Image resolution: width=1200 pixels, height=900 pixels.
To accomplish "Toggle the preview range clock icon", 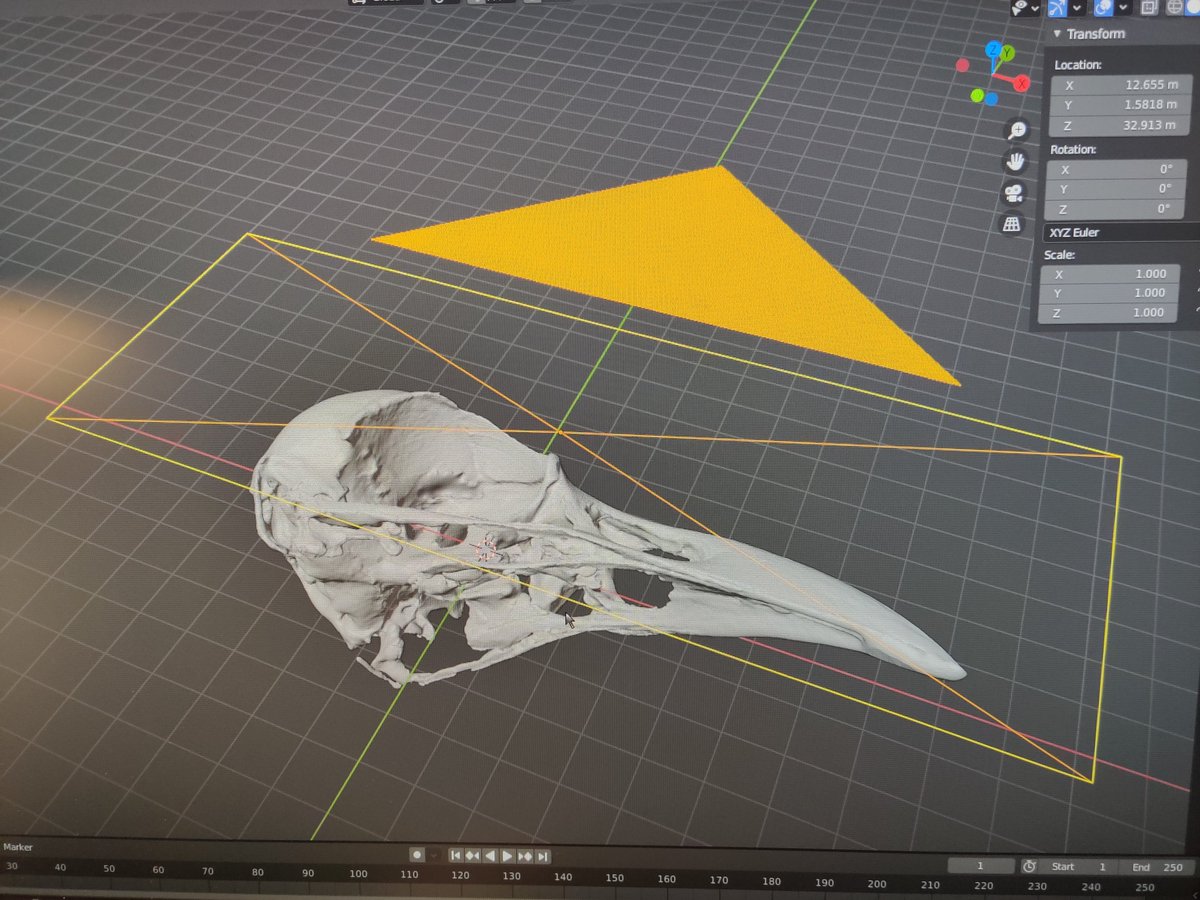I will [x=1030, y=866].
